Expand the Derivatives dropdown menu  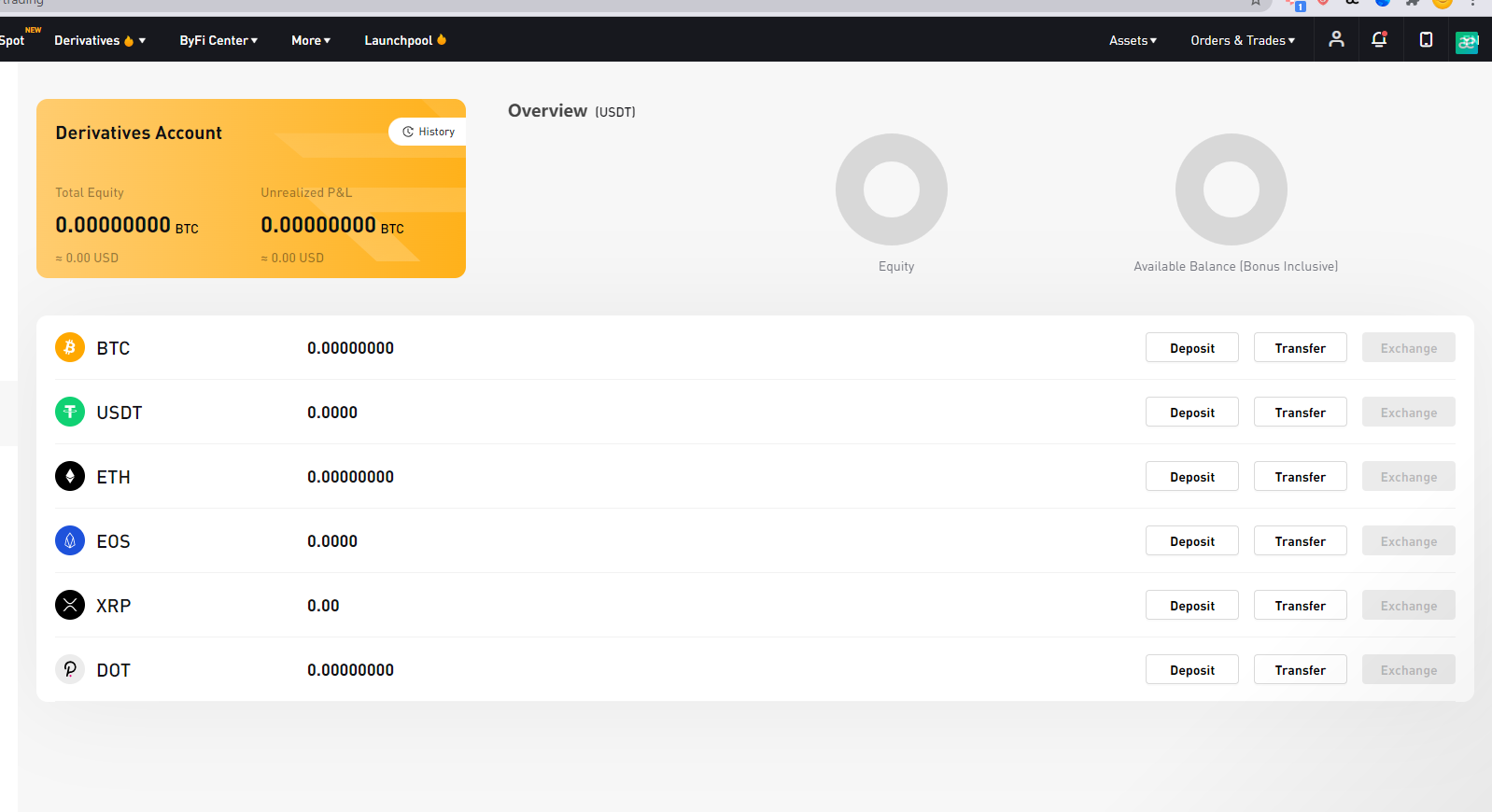point(100,40)
